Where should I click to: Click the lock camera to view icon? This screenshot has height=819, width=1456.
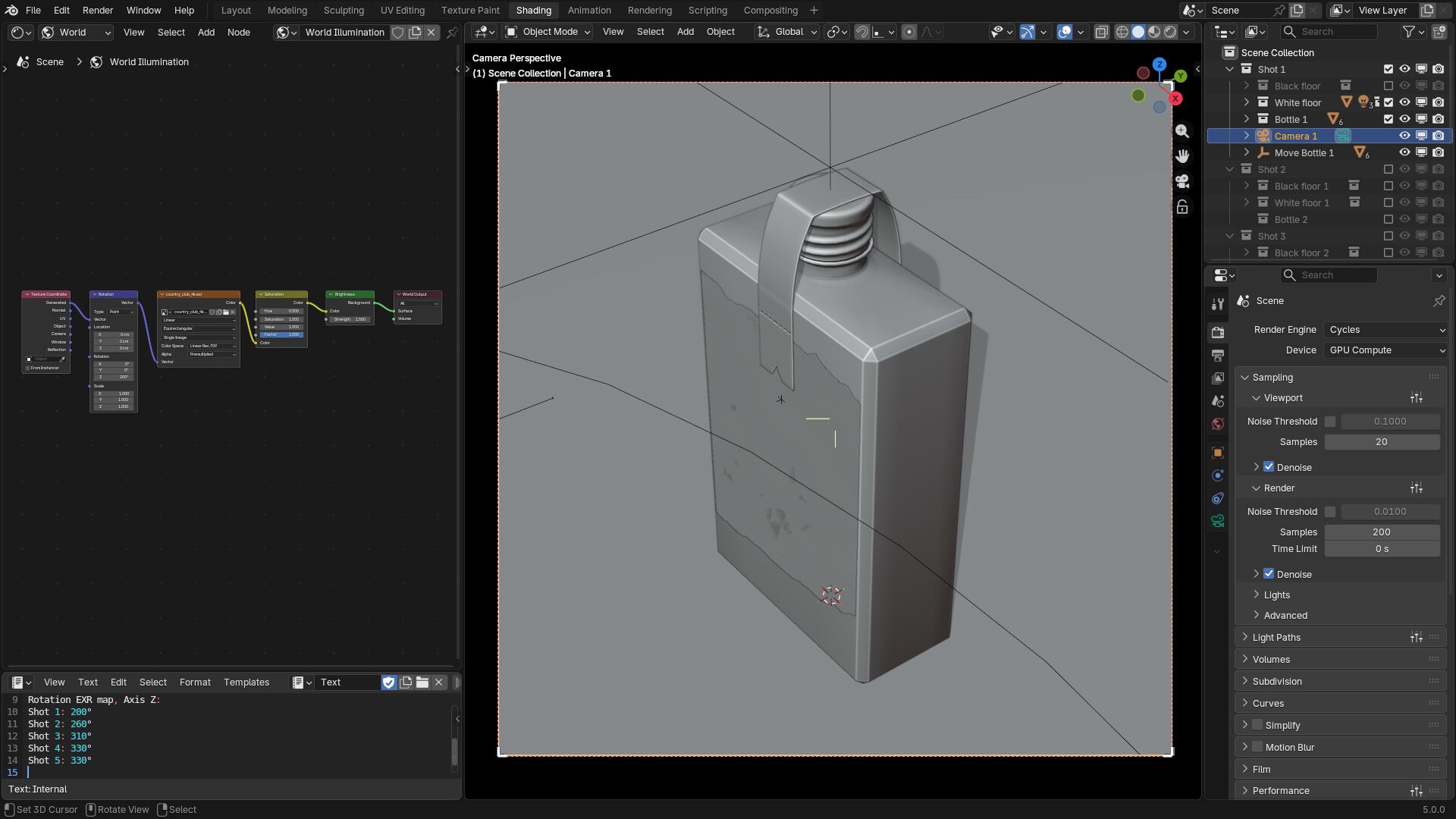(x=1182, y=207)
